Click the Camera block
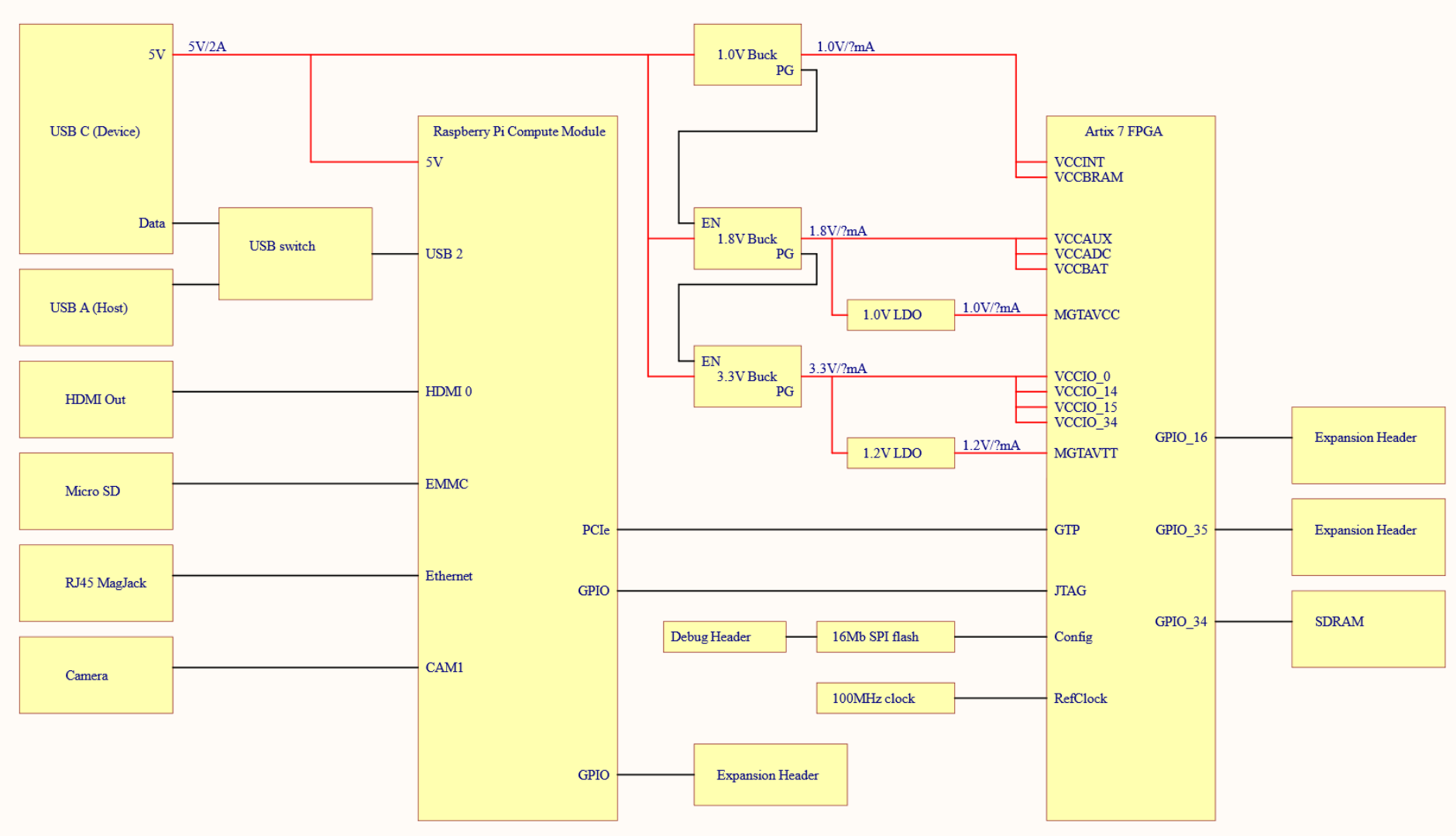The image size is (1456, 836). pyautogui.click(x=96, y=675)
